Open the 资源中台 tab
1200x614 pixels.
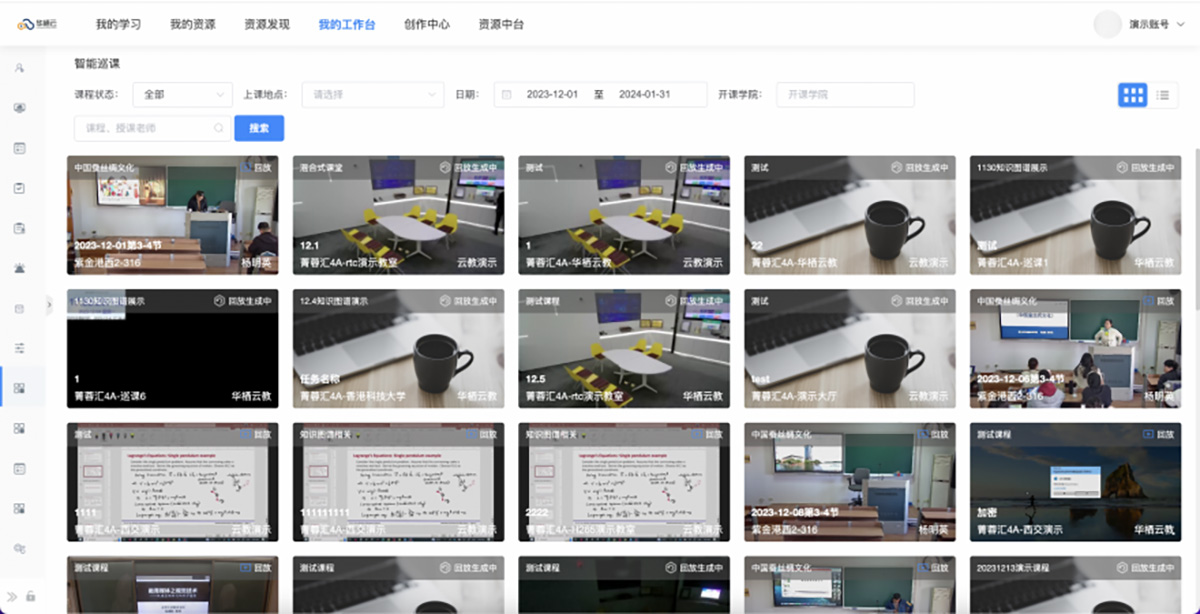click(x=500, y=24)
